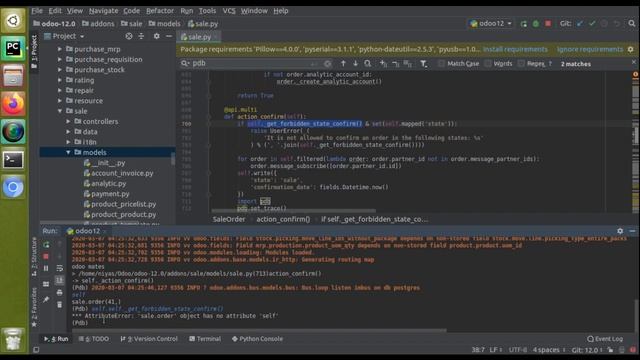Toggle scroll to end in Run console

[60, 280]
